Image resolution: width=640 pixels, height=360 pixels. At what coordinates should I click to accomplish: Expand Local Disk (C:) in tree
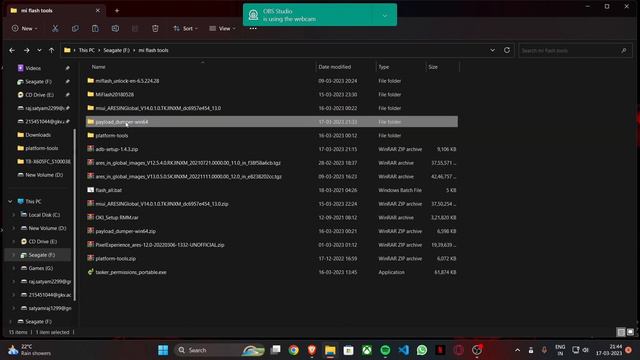click(x=13, y=215)
